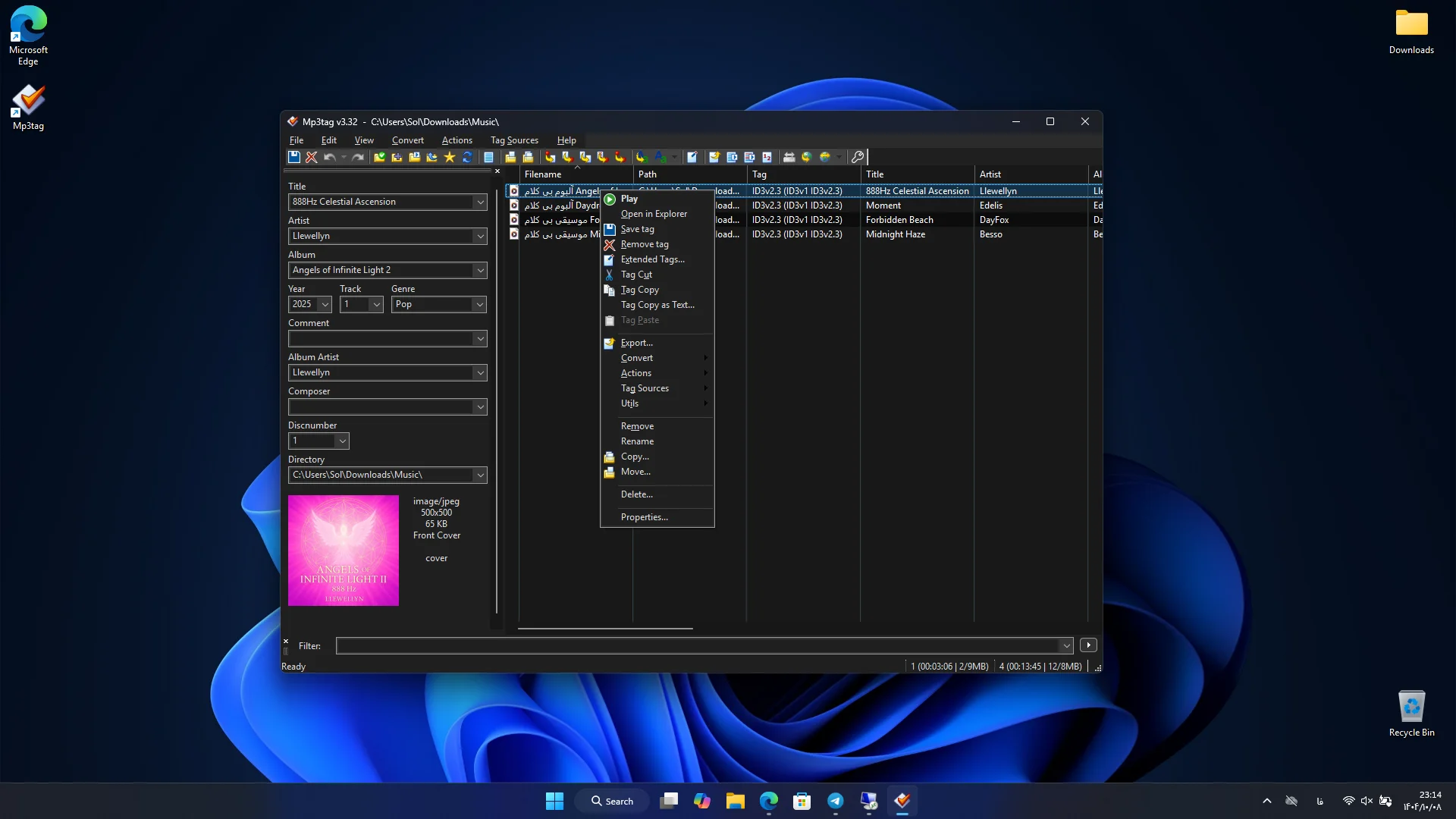Screen dimensions: 1456x819
Task: Open Mp3tag shortcut on desktop
Action: pyautogui.click(x=28, y=108)
